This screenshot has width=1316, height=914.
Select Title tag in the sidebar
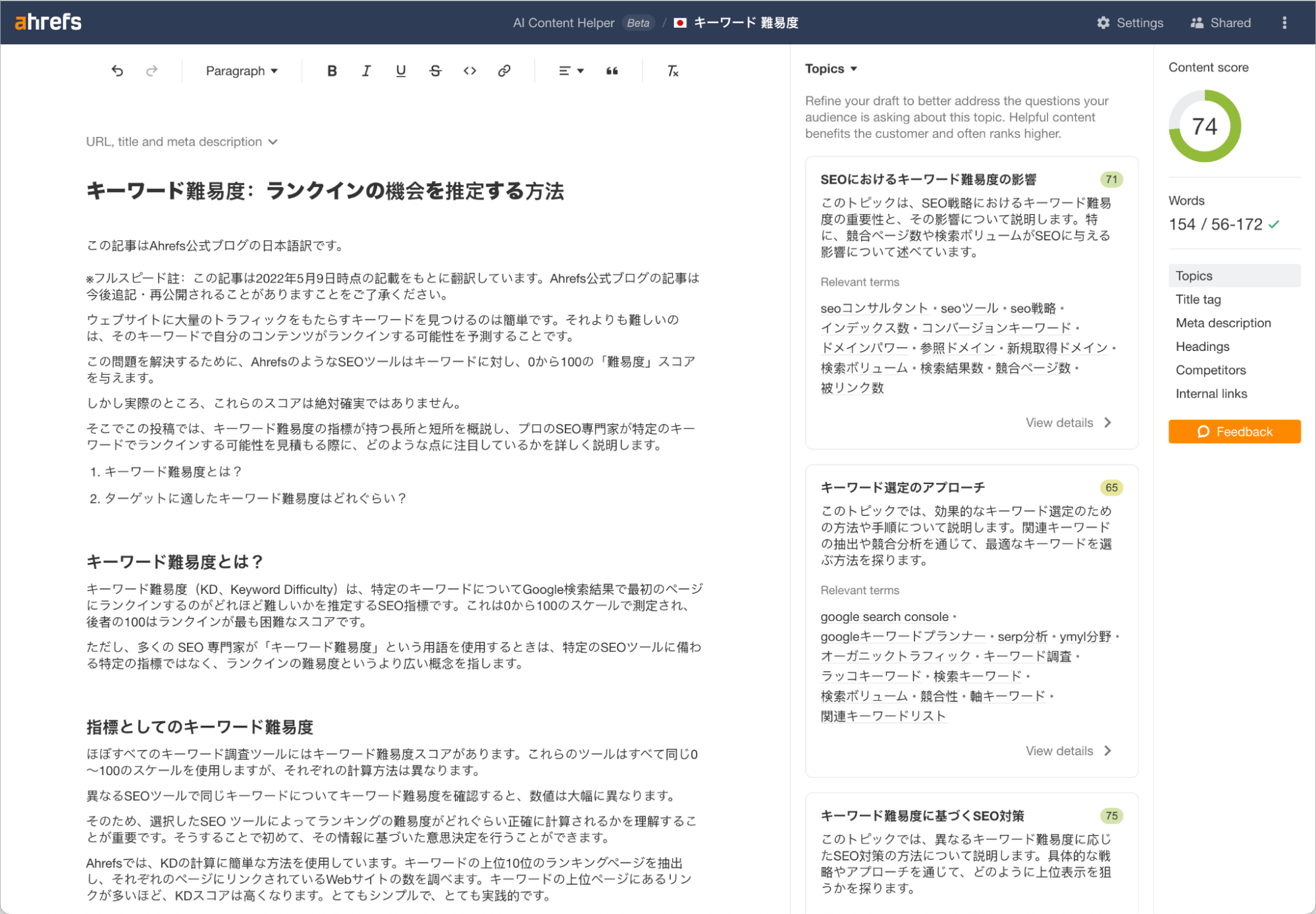coord(1198,299)
